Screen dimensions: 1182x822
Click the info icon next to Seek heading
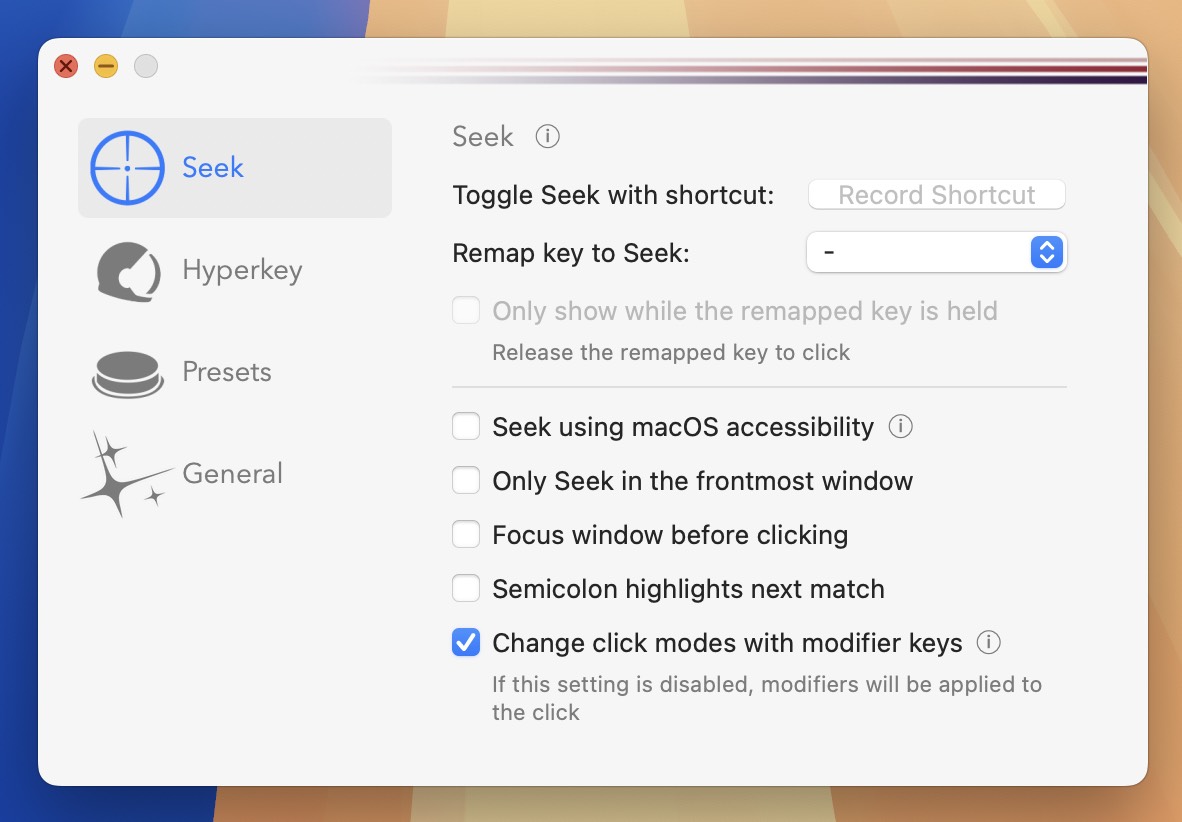coord(546,137)
